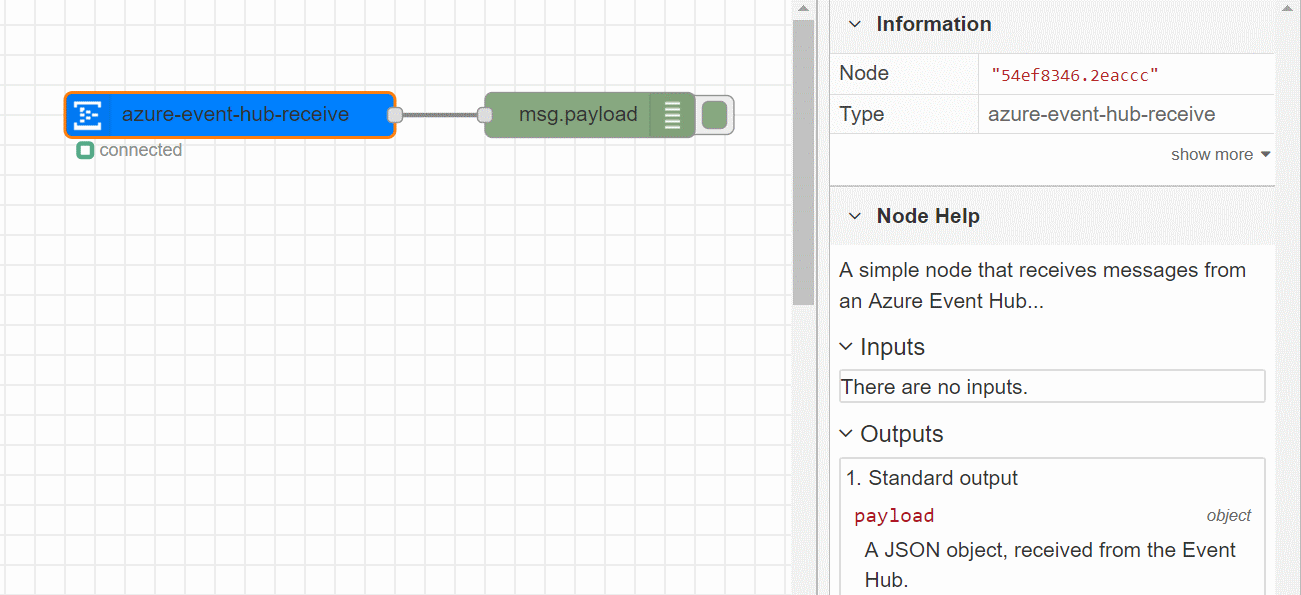This screenshot has height=595, width=1301.
Task: Click the Type row label
Action: click(861, 114)
